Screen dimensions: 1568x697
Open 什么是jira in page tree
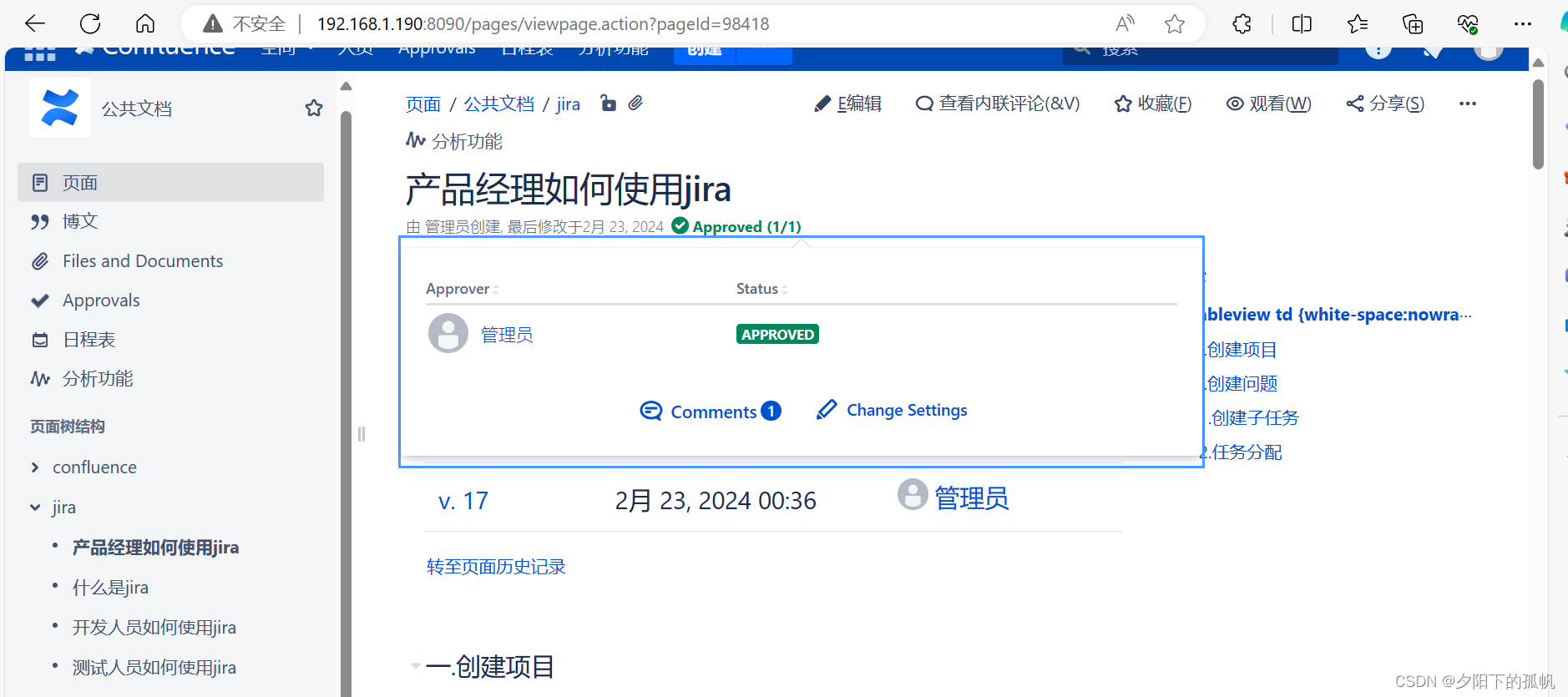click(x=110, y=588)
